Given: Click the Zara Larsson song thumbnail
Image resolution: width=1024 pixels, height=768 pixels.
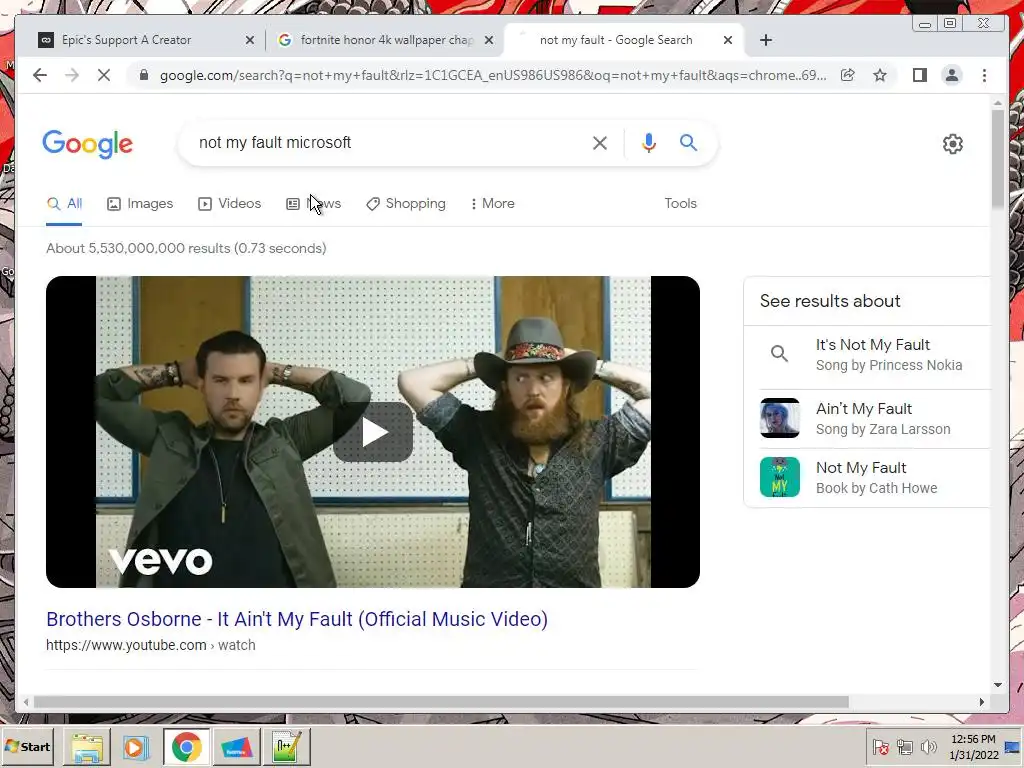Looking at the screenshot, I should tap(780, 418).
